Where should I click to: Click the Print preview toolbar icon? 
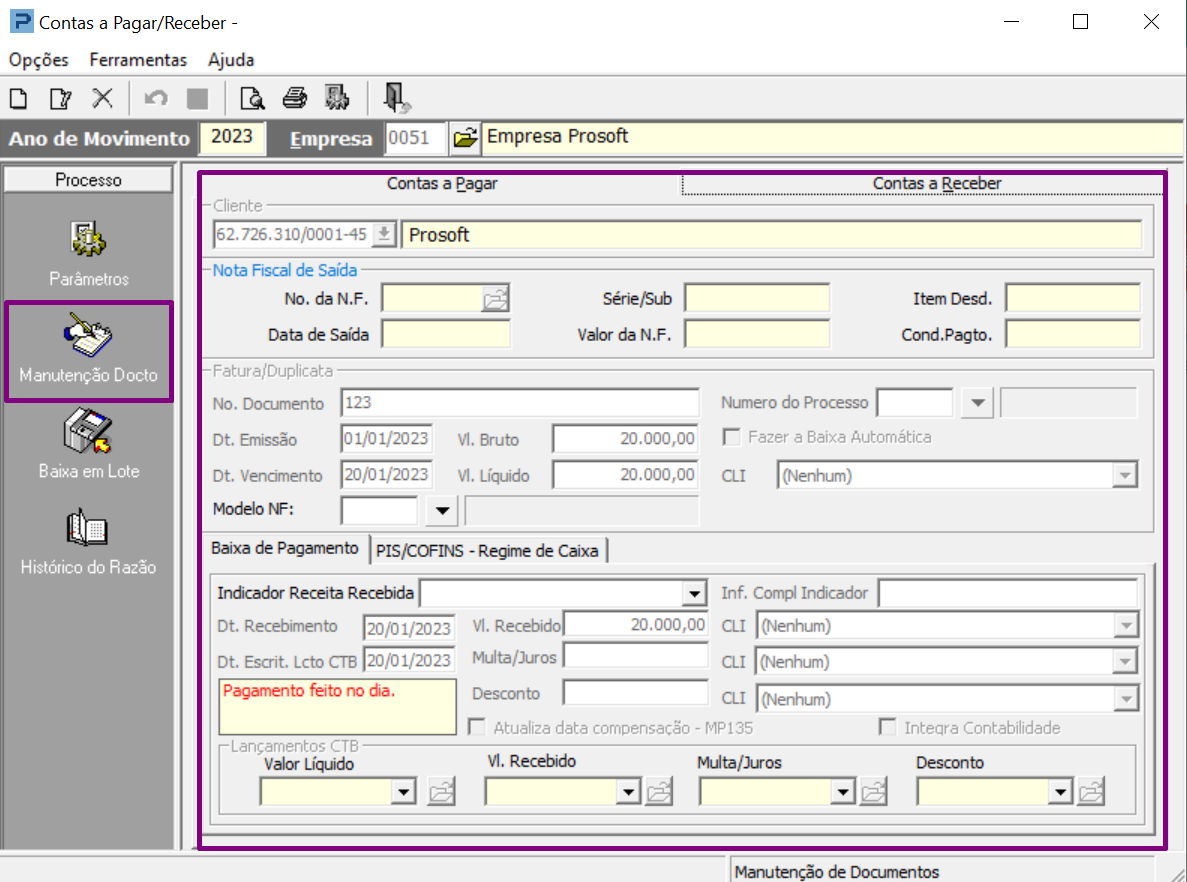[252, 98]
